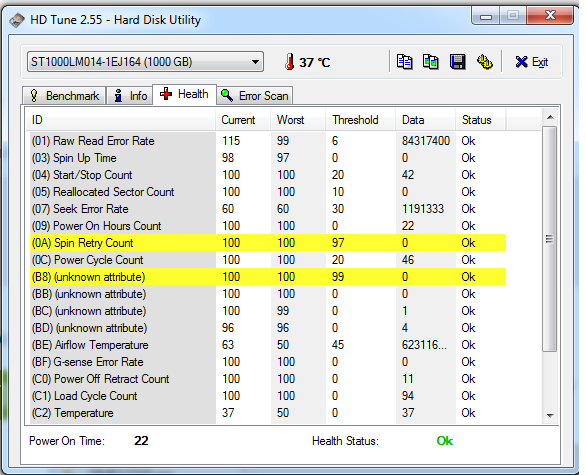Click the ID column header
Image resolution: width=586 pixels, height=475 pixels.
(120, 120)
